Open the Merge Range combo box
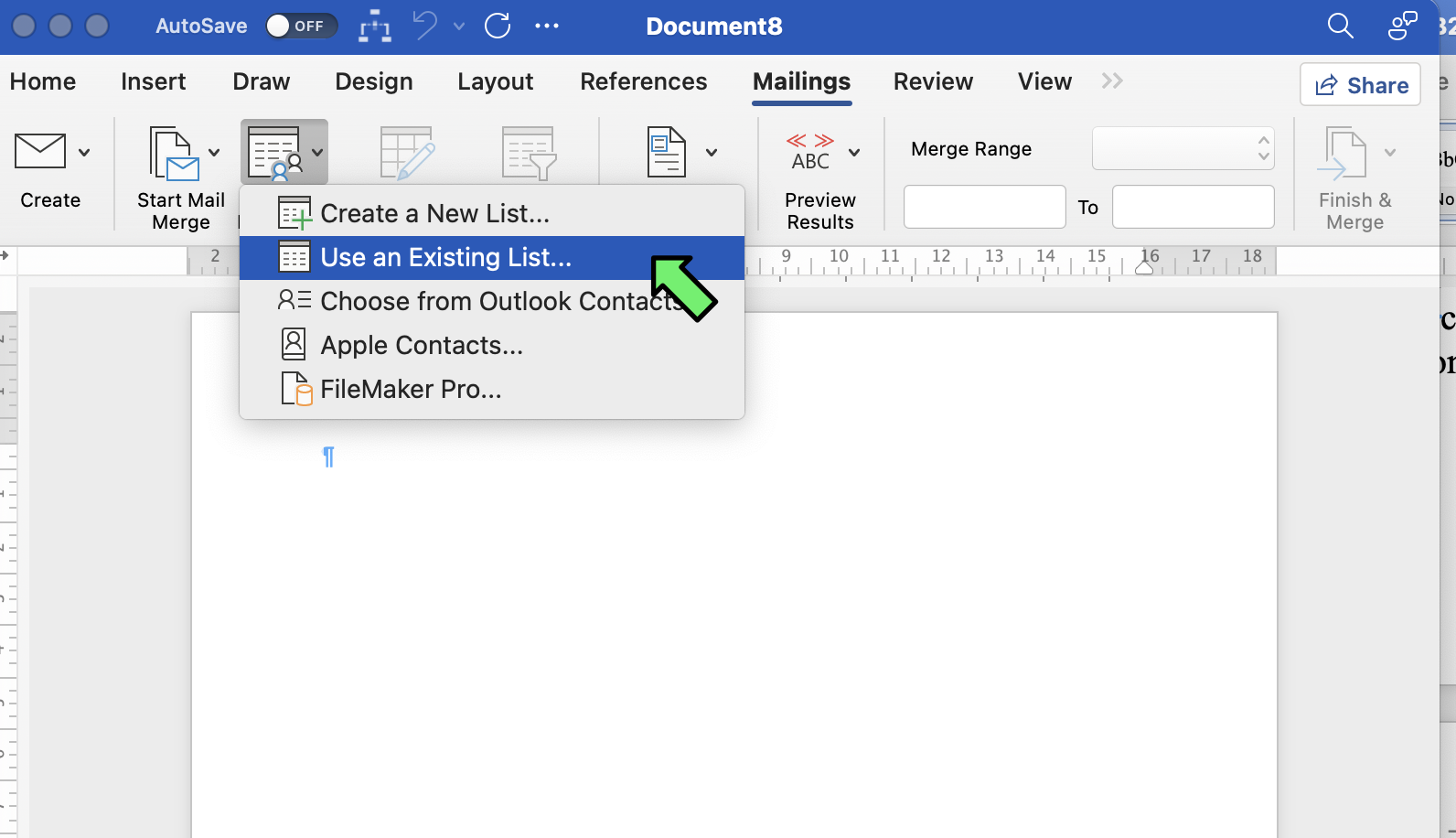The width and height of the screenshot is (1456, 838). [1183, 148]
